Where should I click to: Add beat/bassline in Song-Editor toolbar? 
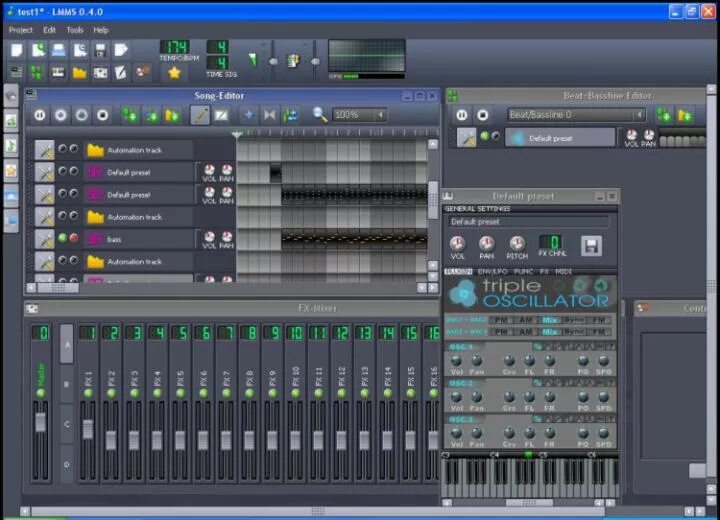click(x=130, y=115)
